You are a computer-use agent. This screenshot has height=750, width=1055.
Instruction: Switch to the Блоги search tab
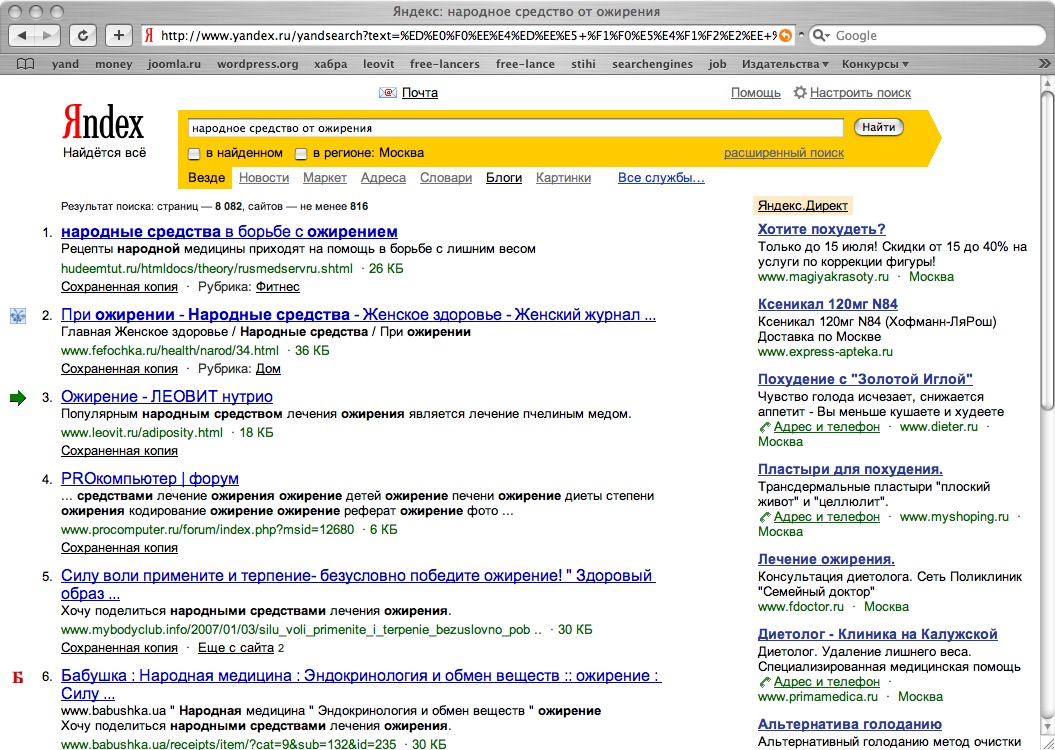(x=504, y=178)
